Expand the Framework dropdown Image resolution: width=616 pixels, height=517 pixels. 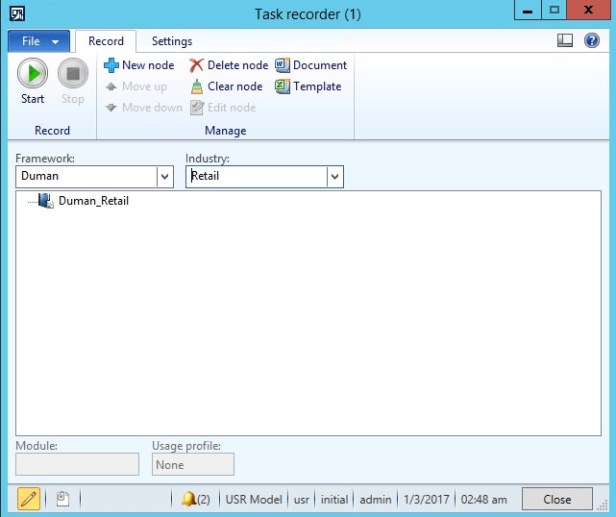click(165, 176)
